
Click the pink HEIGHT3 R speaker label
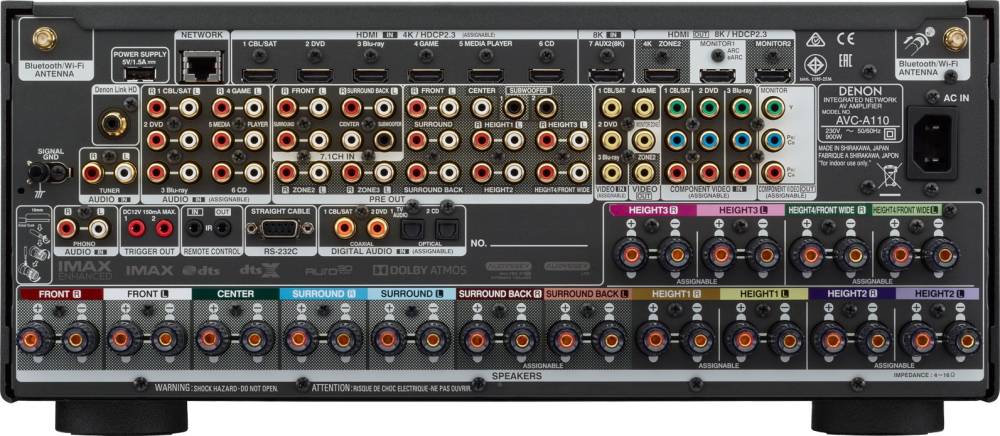[x=653, y=209]
